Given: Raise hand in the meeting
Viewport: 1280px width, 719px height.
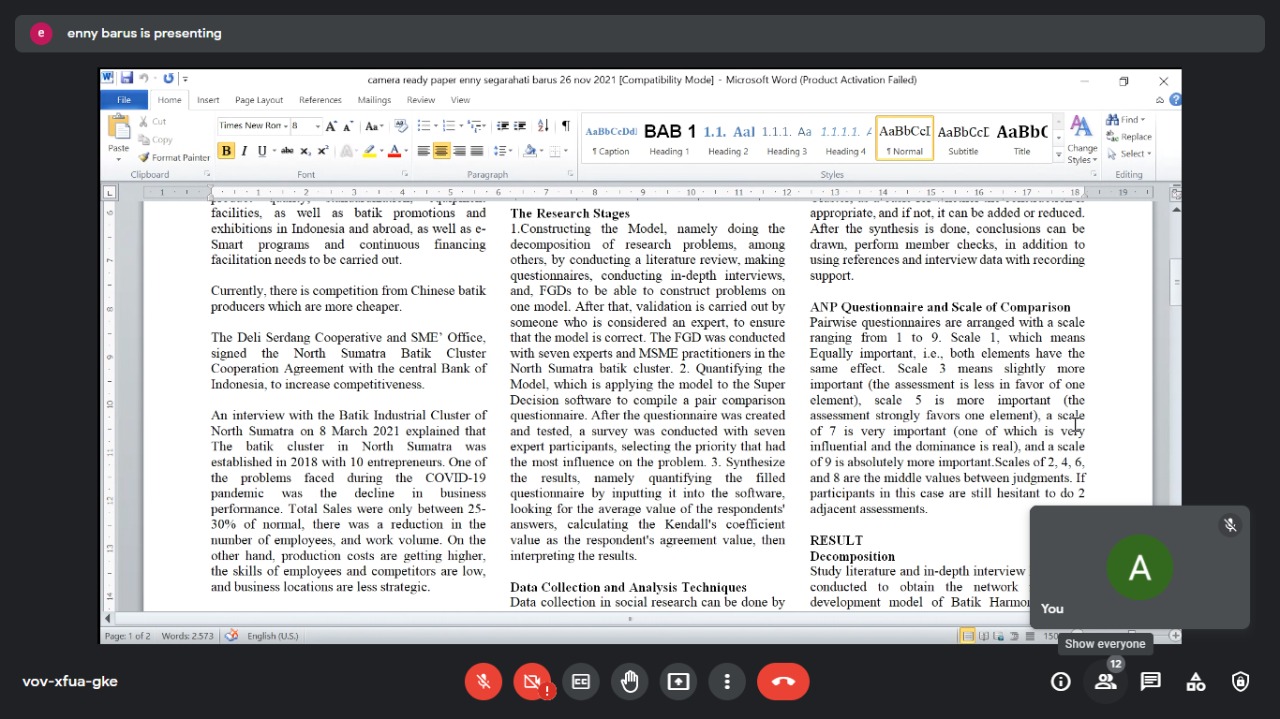Looking at the screenshot, I should [630, 682].
